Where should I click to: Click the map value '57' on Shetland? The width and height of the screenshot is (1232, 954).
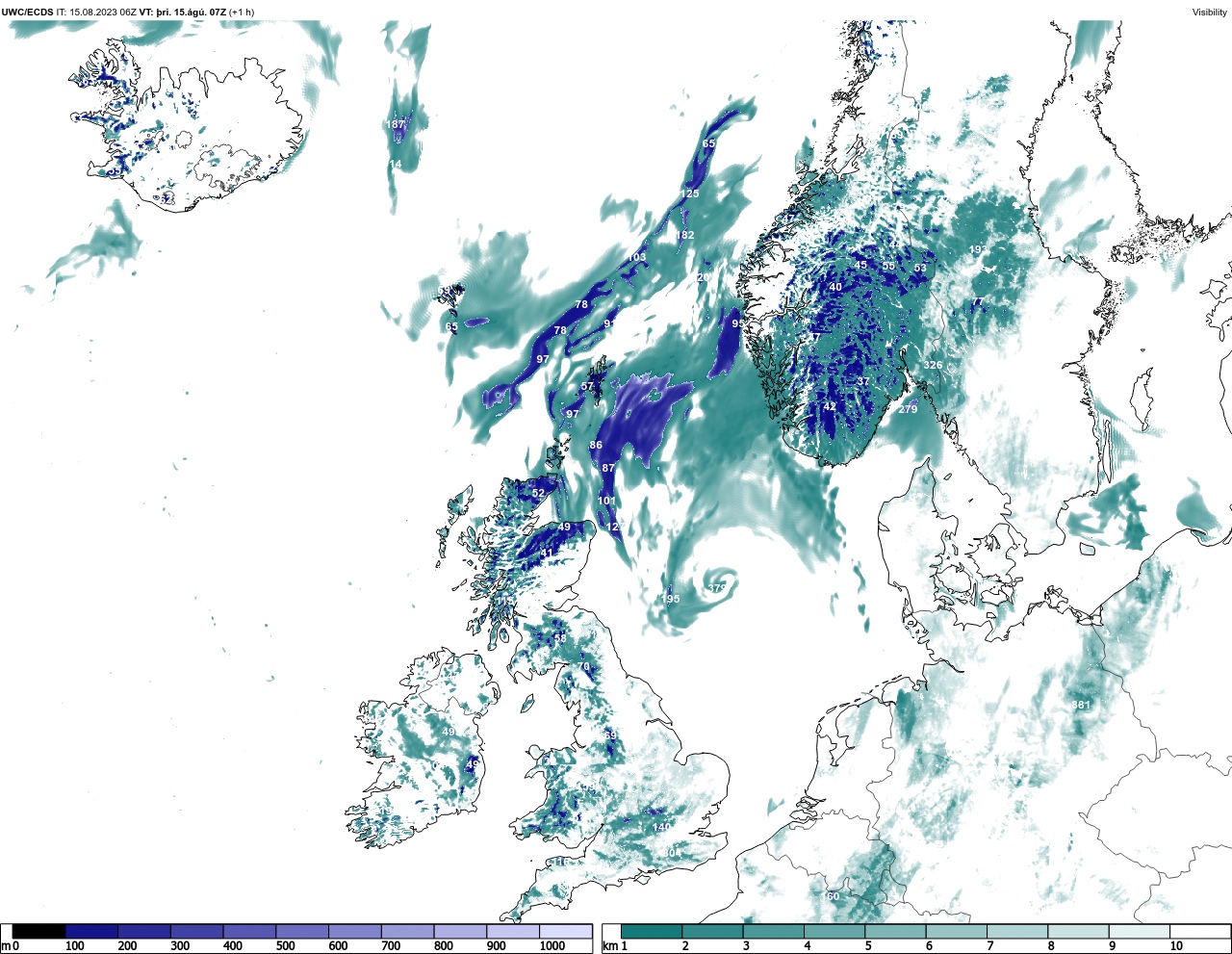[587, 386]
